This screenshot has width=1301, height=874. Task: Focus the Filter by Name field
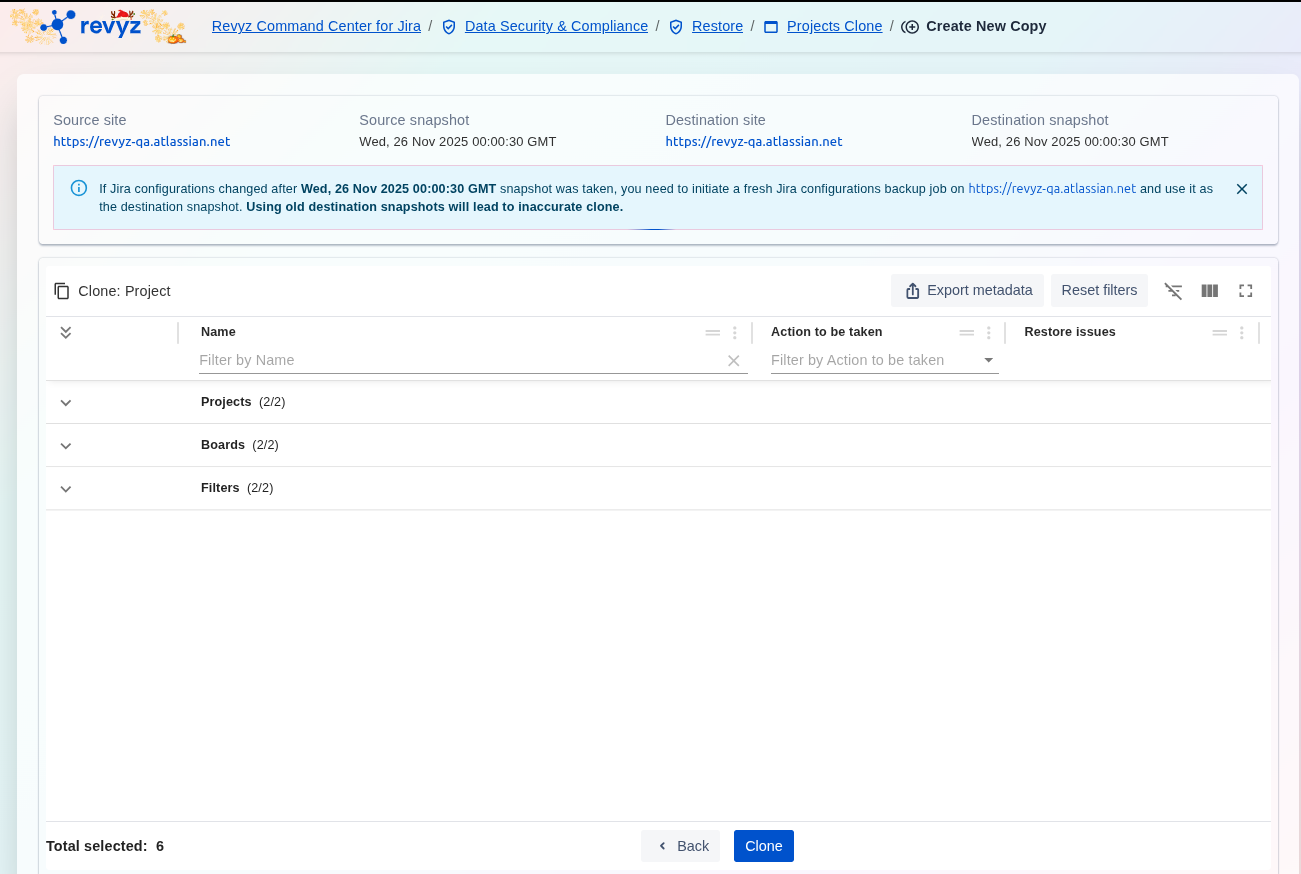coord(458,360)
